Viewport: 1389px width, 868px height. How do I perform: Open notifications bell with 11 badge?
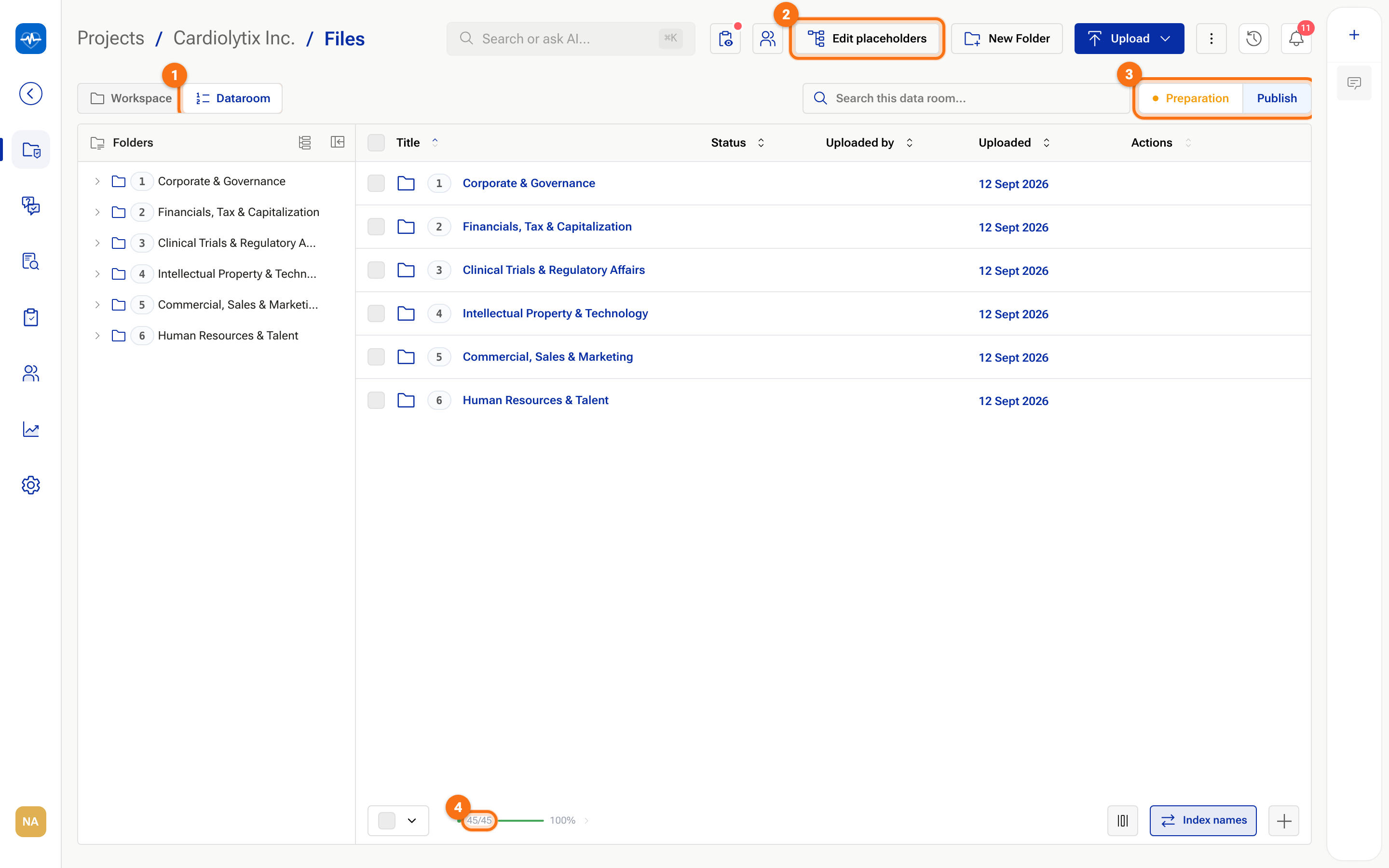(1296, 39)
